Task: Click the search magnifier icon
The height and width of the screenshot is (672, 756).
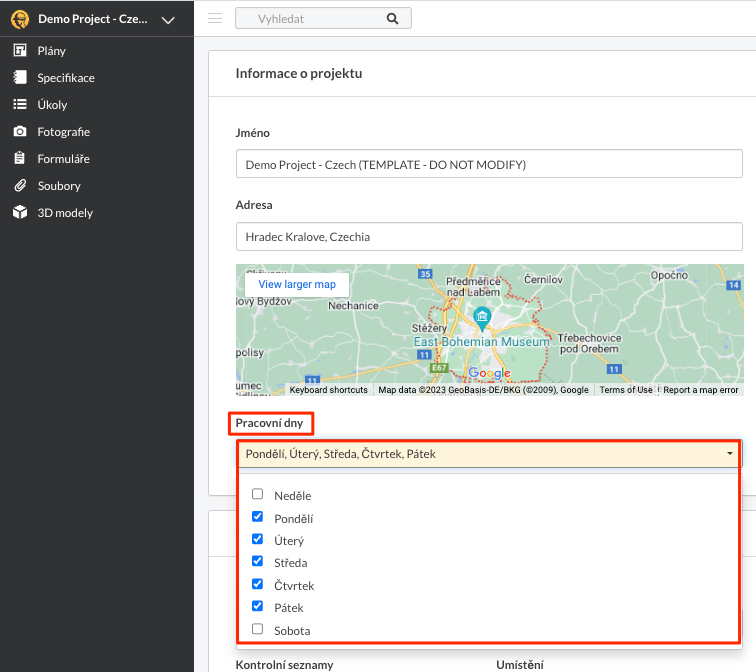Action: coord(392,18)
